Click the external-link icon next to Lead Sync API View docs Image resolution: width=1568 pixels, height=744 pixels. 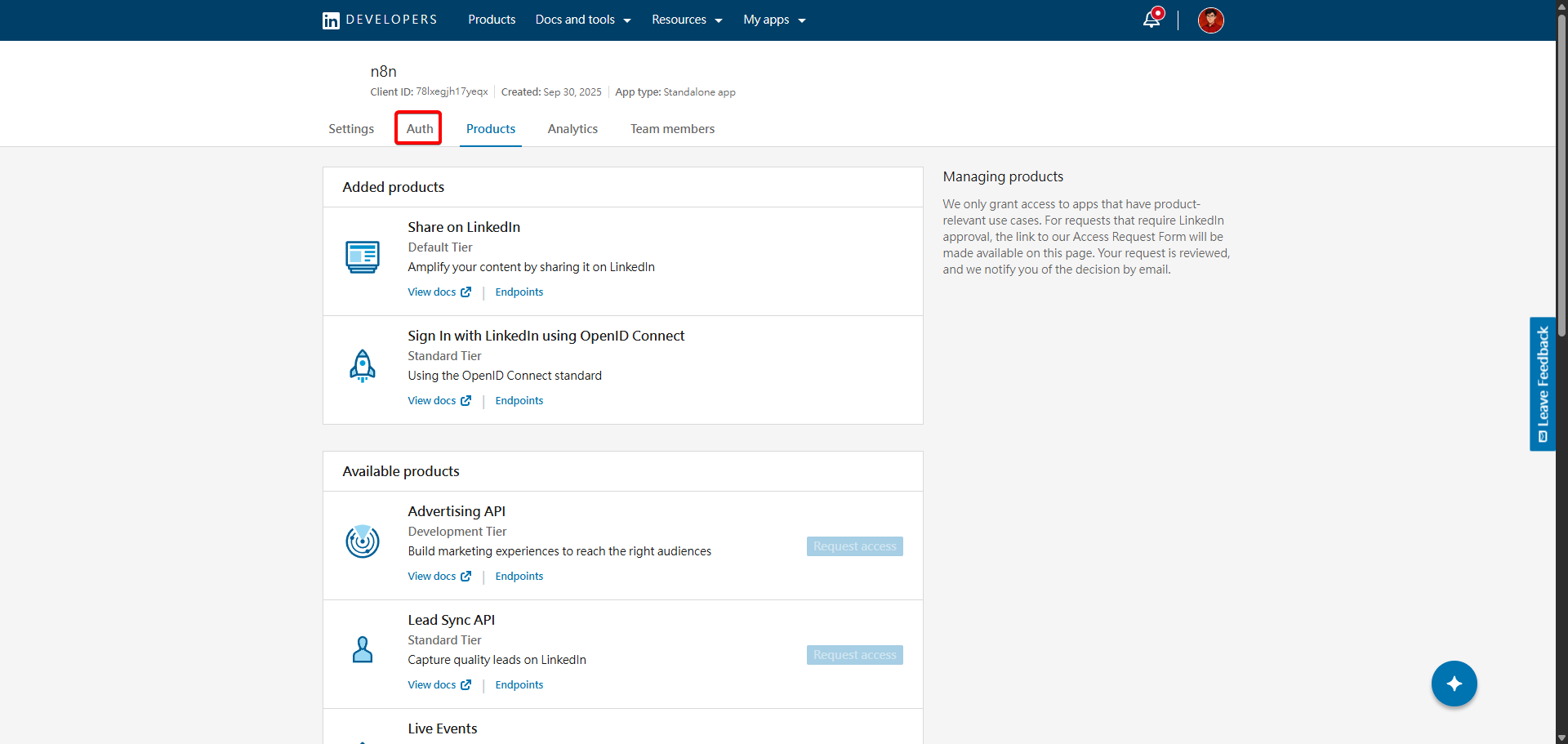pos(466,684)
